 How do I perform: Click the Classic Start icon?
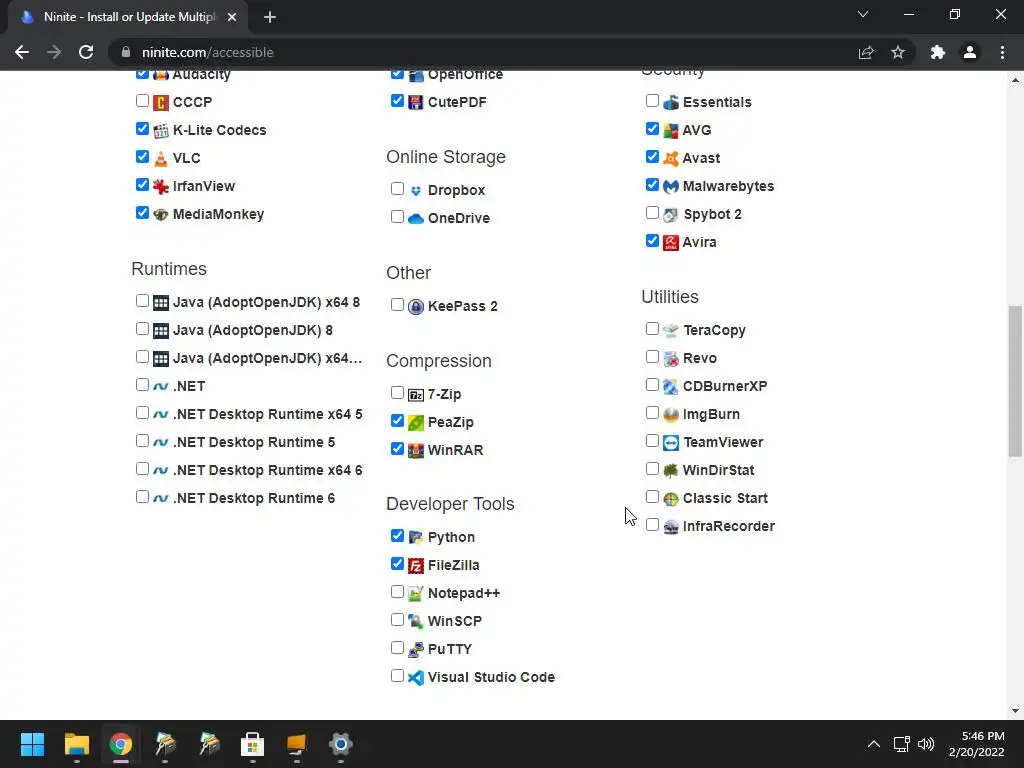click(x=671, y=498)
